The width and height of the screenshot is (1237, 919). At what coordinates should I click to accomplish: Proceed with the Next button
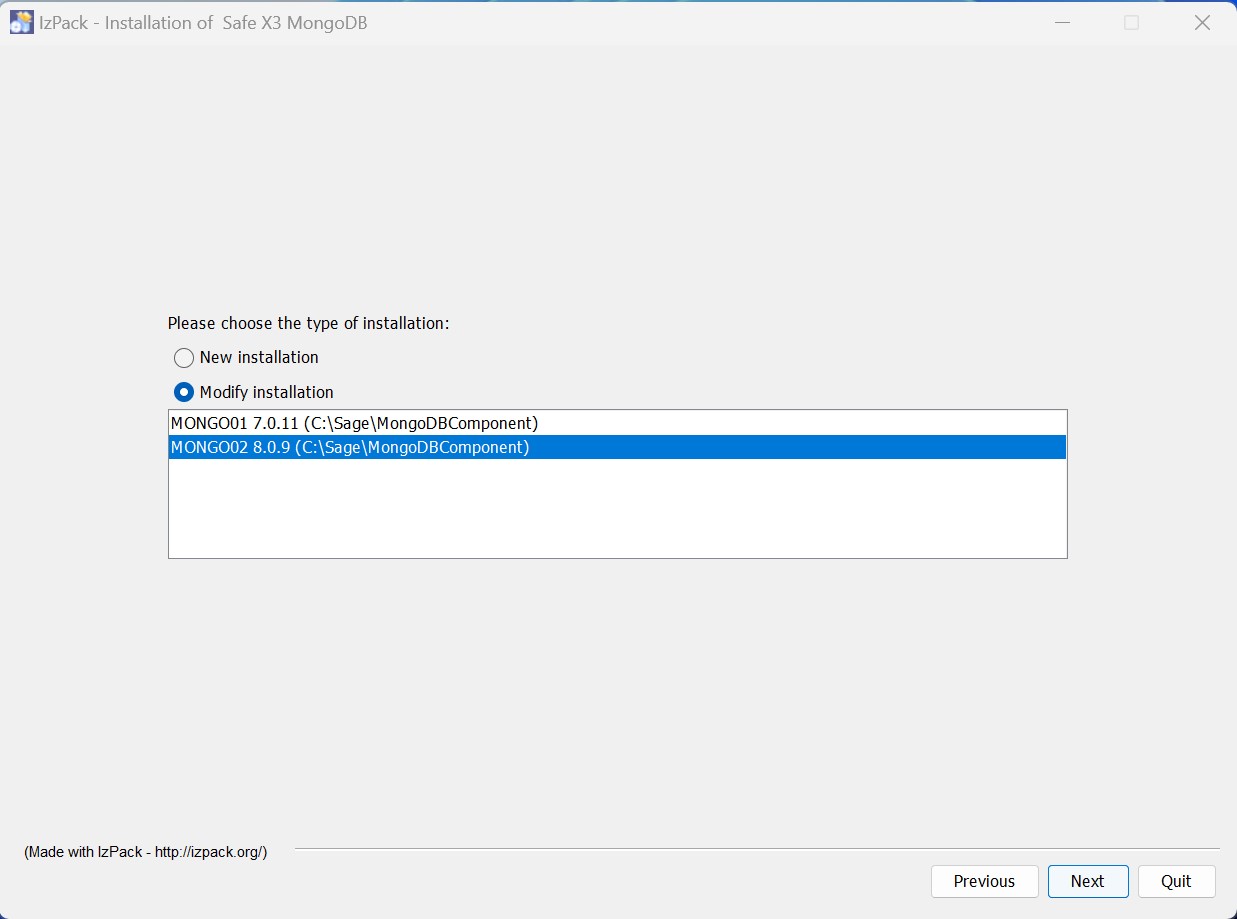pyautogui.click(x=1088, y=881)
